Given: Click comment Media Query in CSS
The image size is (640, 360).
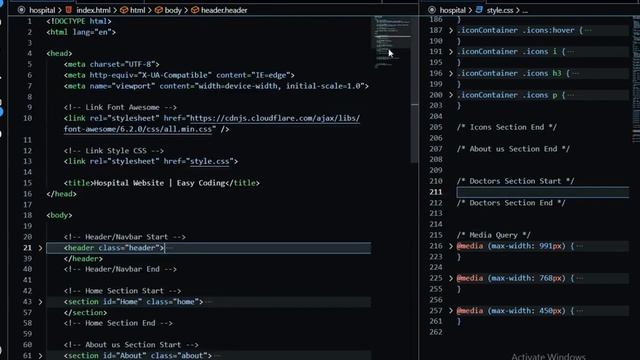Looking at the screenshot, I should point(494,236).
